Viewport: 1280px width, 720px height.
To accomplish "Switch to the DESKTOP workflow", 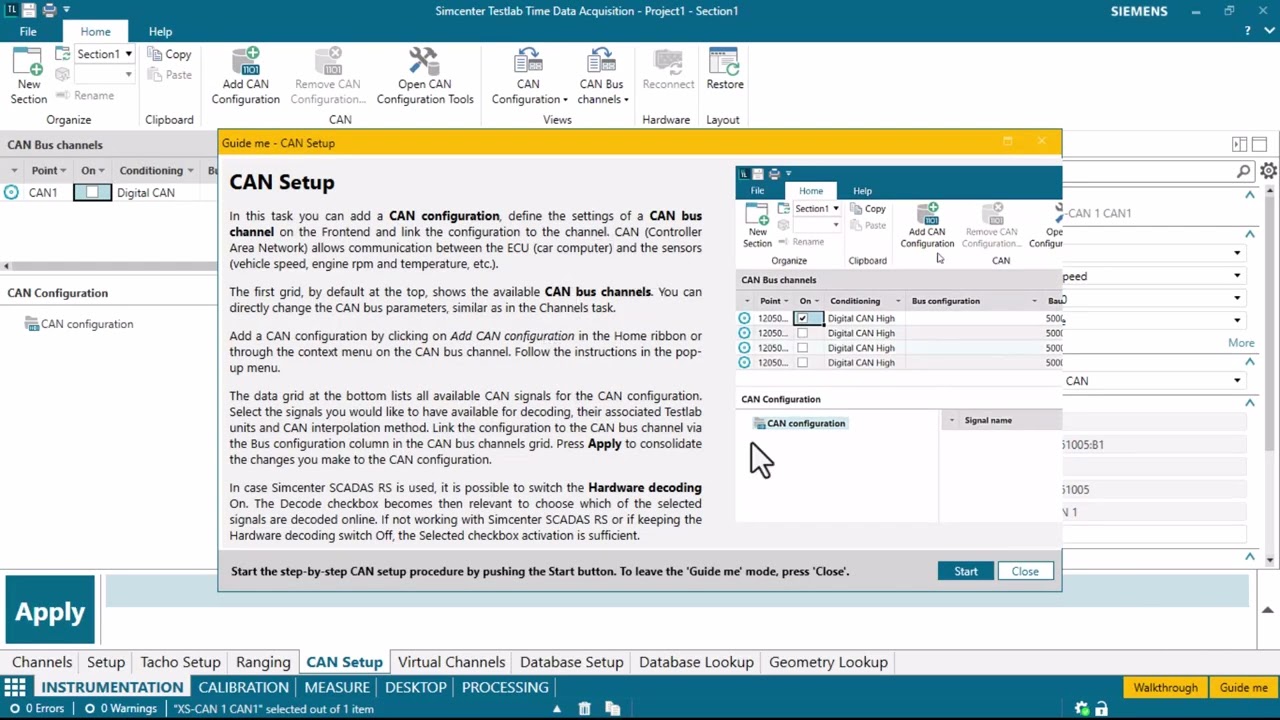I will coord(415,687).
